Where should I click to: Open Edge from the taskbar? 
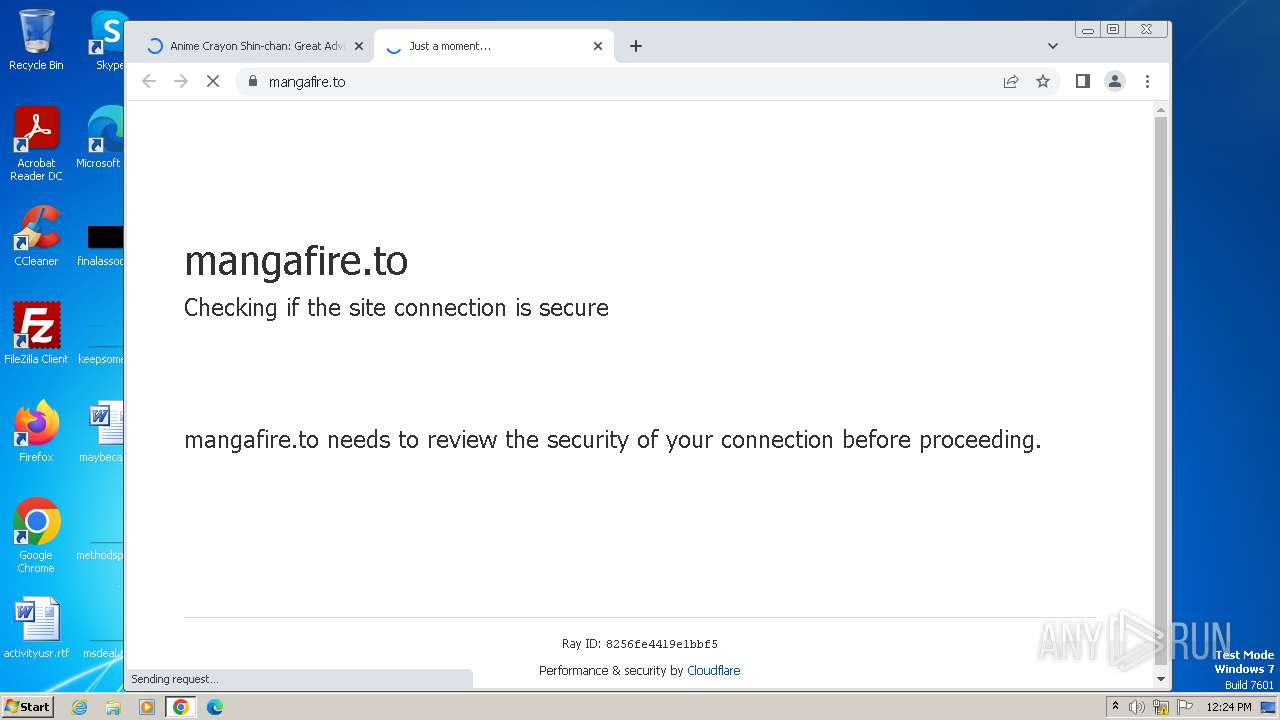(214, 707)
